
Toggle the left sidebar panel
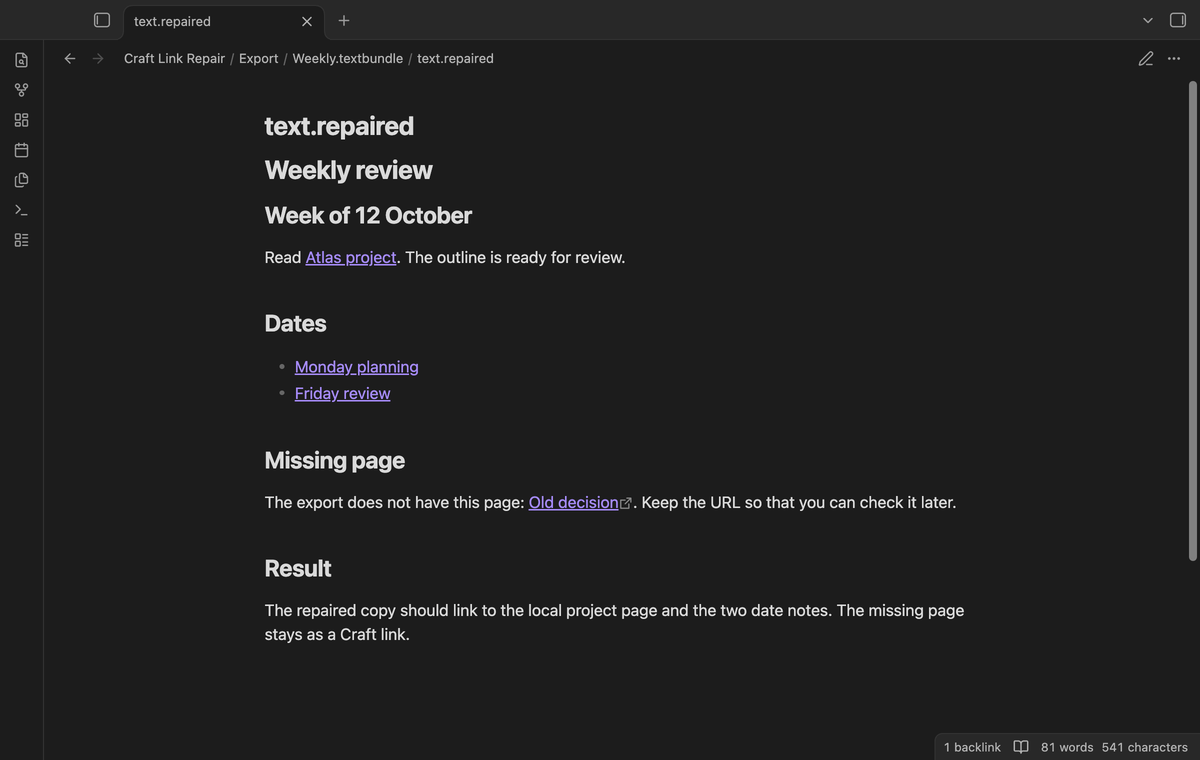click(102, 20)
